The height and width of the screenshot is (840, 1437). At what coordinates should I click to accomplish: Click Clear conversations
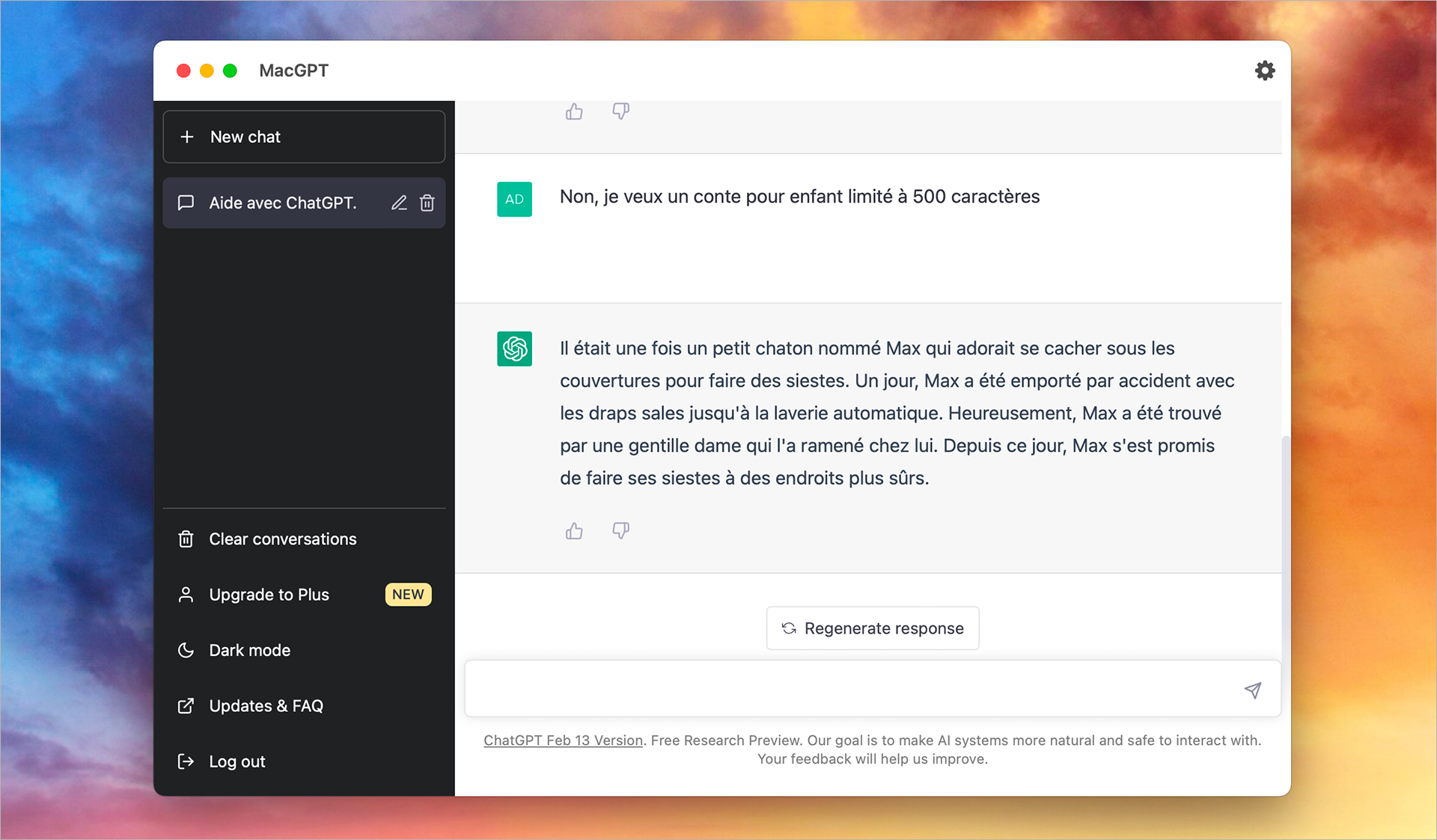[304, 539]
